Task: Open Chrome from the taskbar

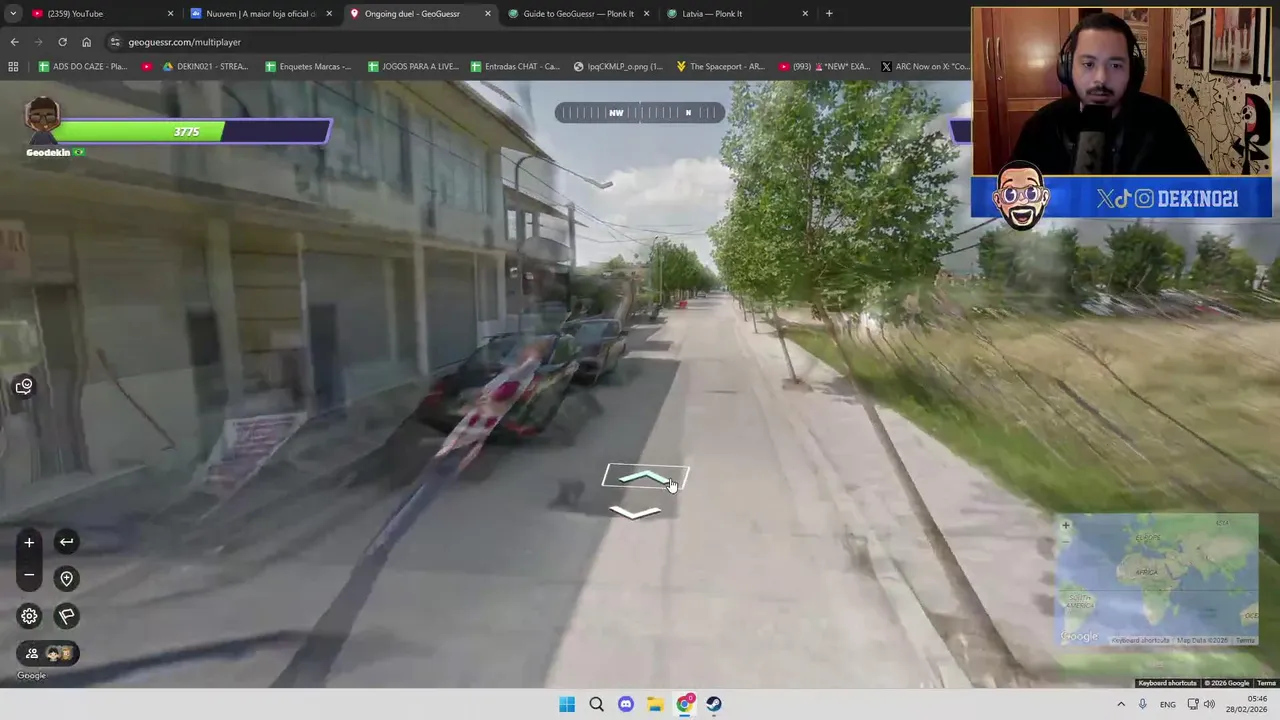Action: point(685,704)
